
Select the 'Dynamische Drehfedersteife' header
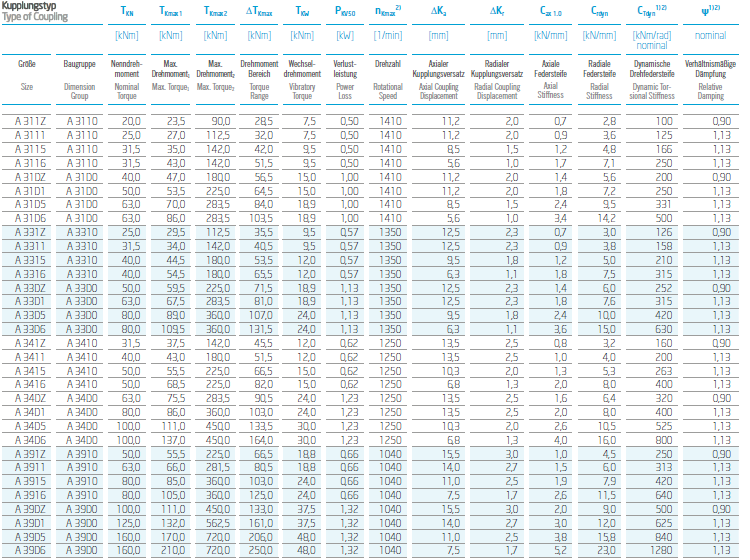pos(651,69)
